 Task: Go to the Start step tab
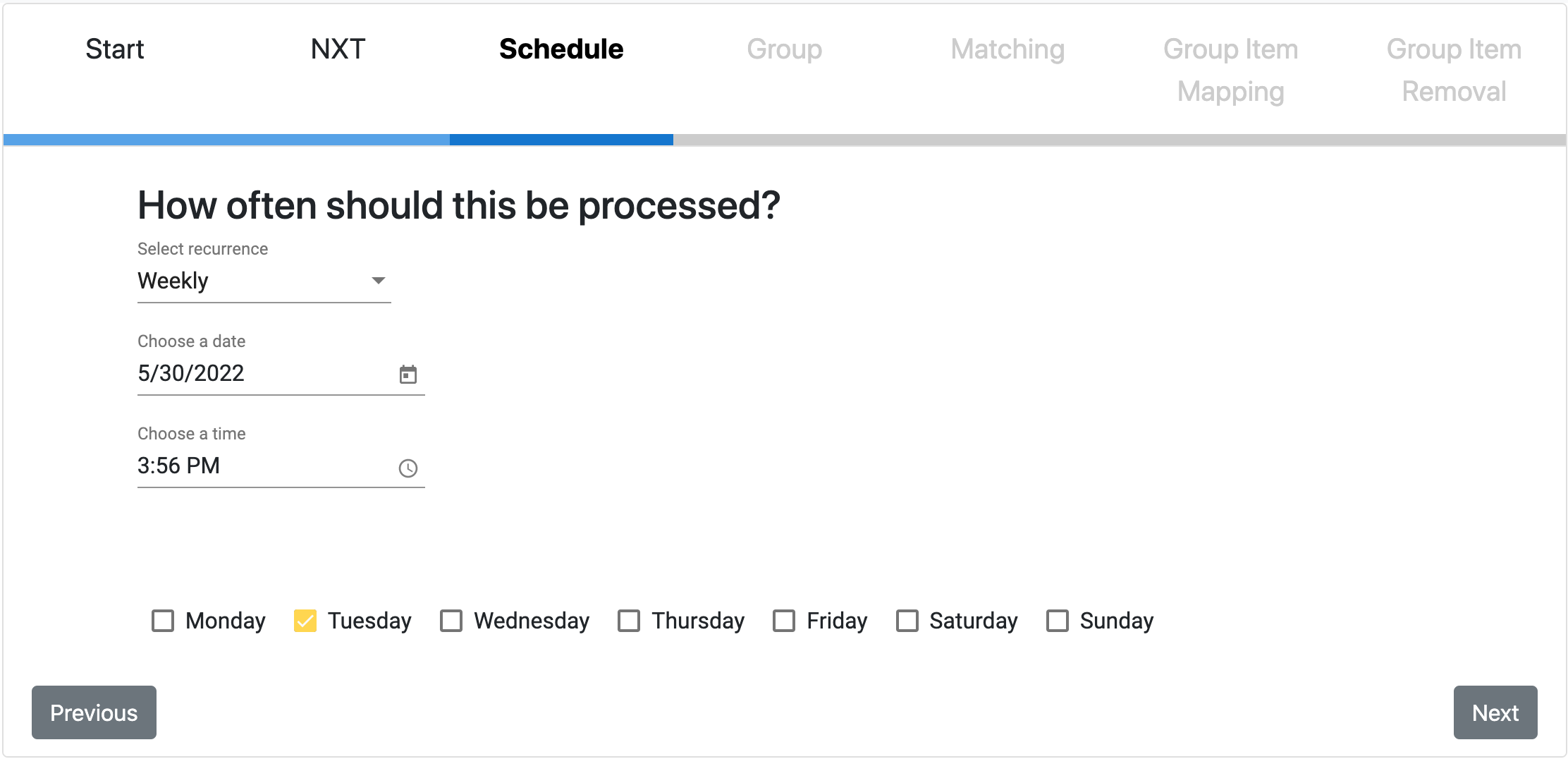[x=115, y=49]
